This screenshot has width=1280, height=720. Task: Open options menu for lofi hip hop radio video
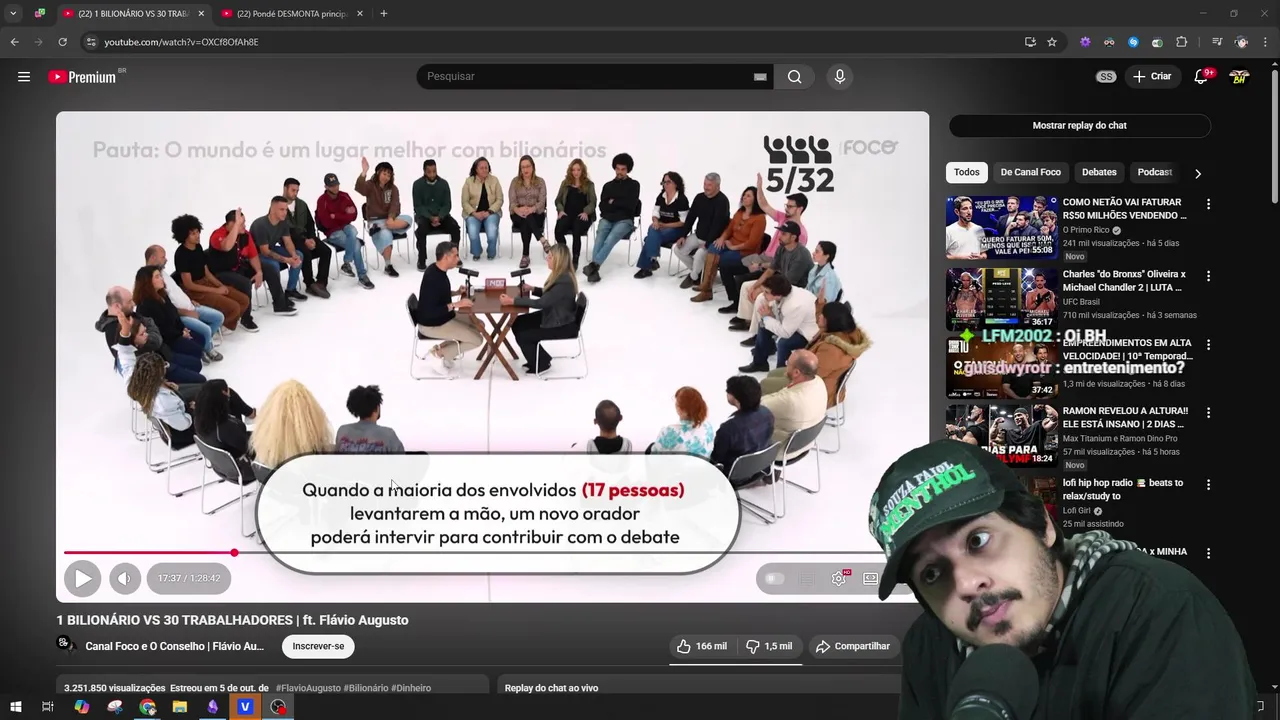[1208, 485]
